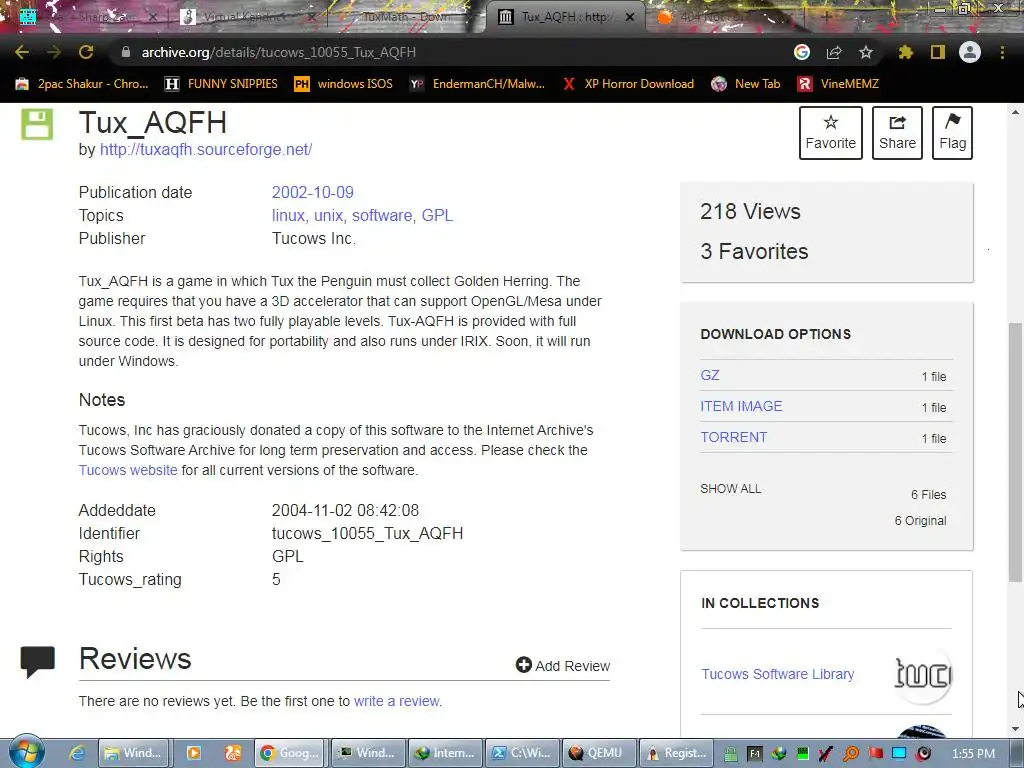Open the Tucows Software Library collection
The image size is (1024, 768).
coord(777,674)
